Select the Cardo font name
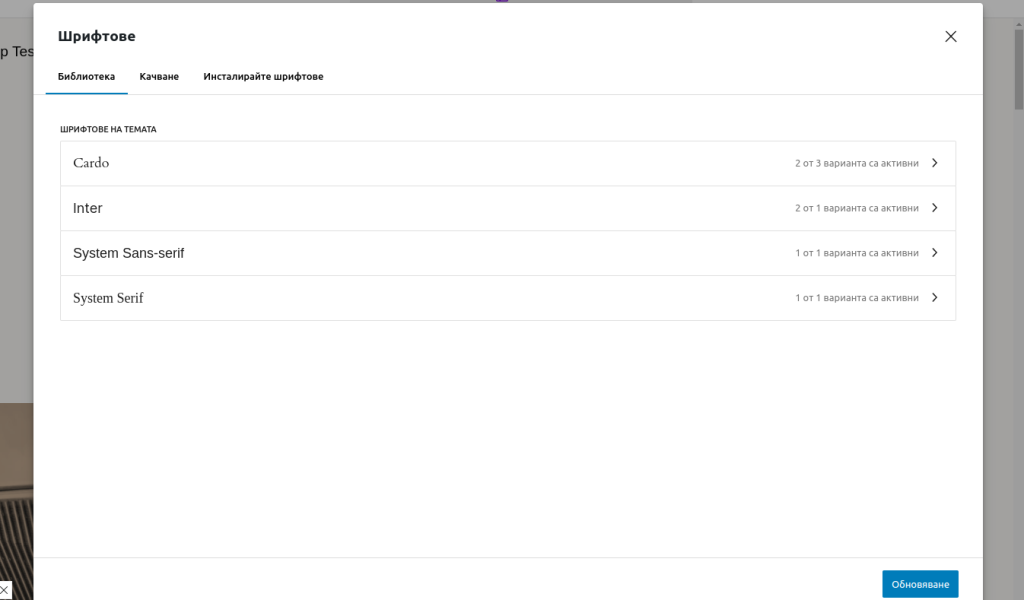 tap(91, 163)
